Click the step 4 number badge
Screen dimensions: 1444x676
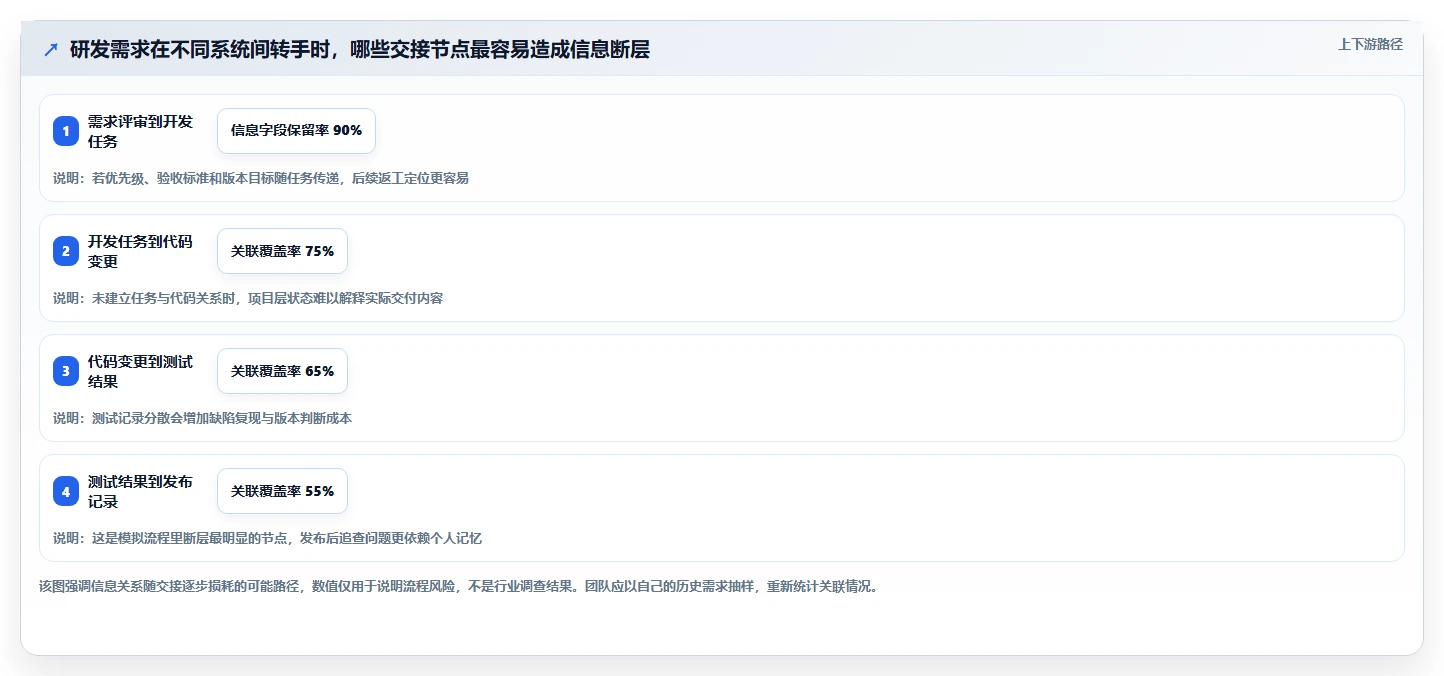coord(66,491)
